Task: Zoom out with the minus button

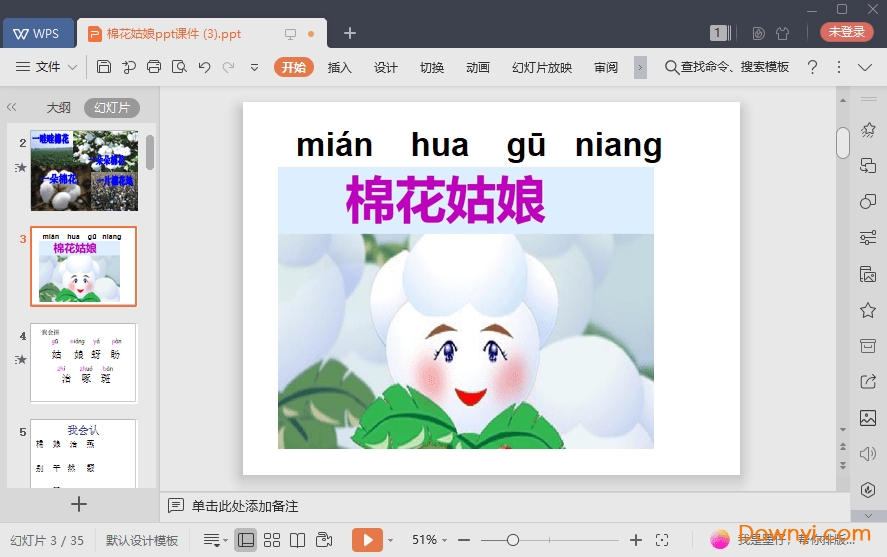Action: pyautogui.click(x=464, y=540)
